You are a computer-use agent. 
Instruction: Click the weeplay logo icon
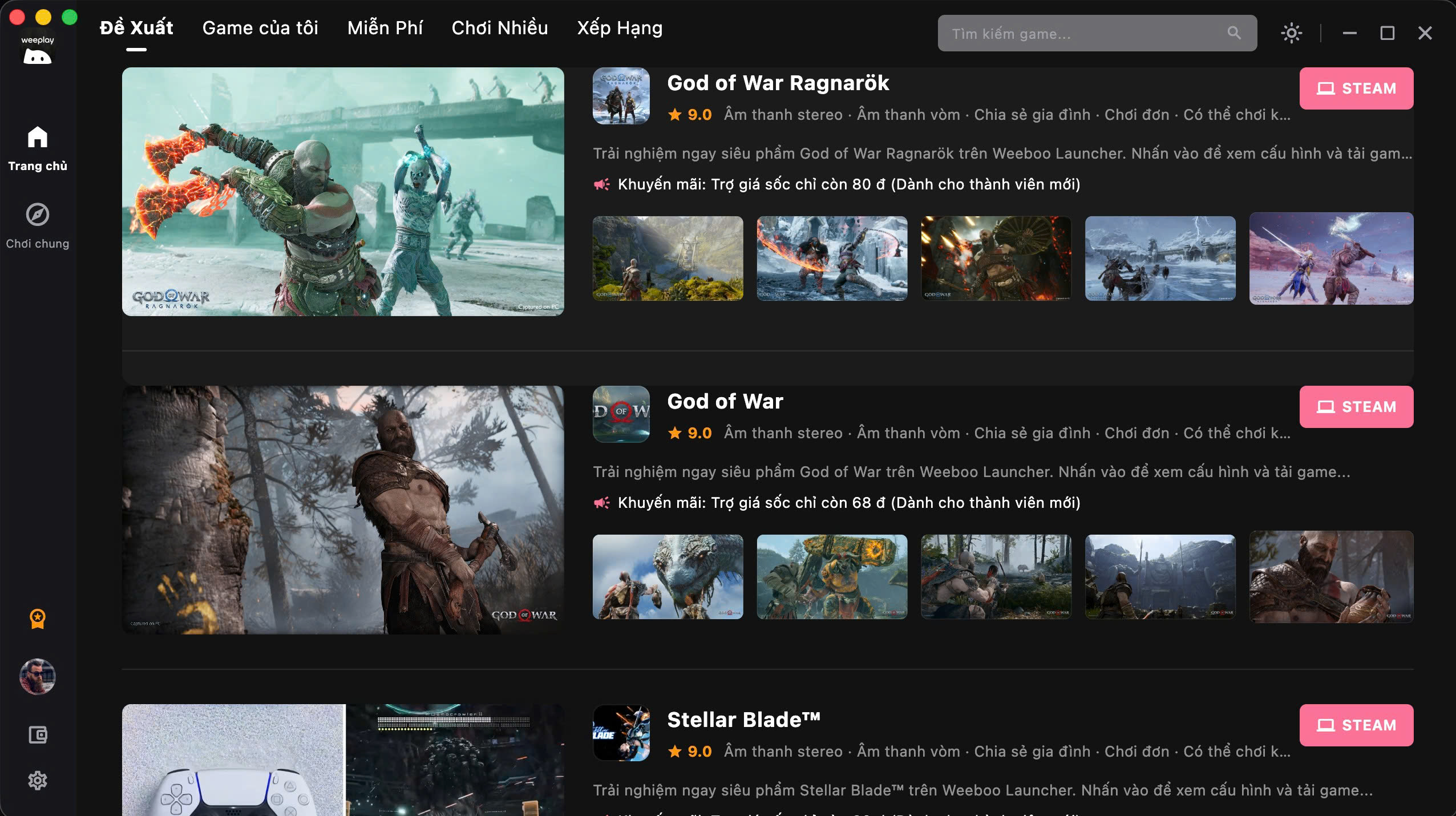(x=38, y=50)
